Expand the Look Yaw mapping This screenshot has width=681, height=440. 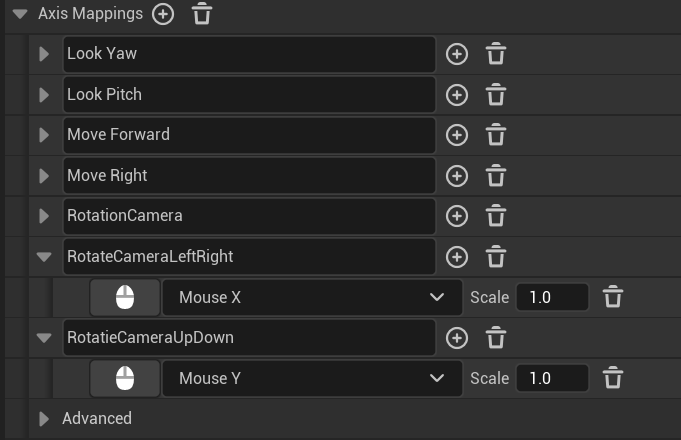tap(44, 54)
